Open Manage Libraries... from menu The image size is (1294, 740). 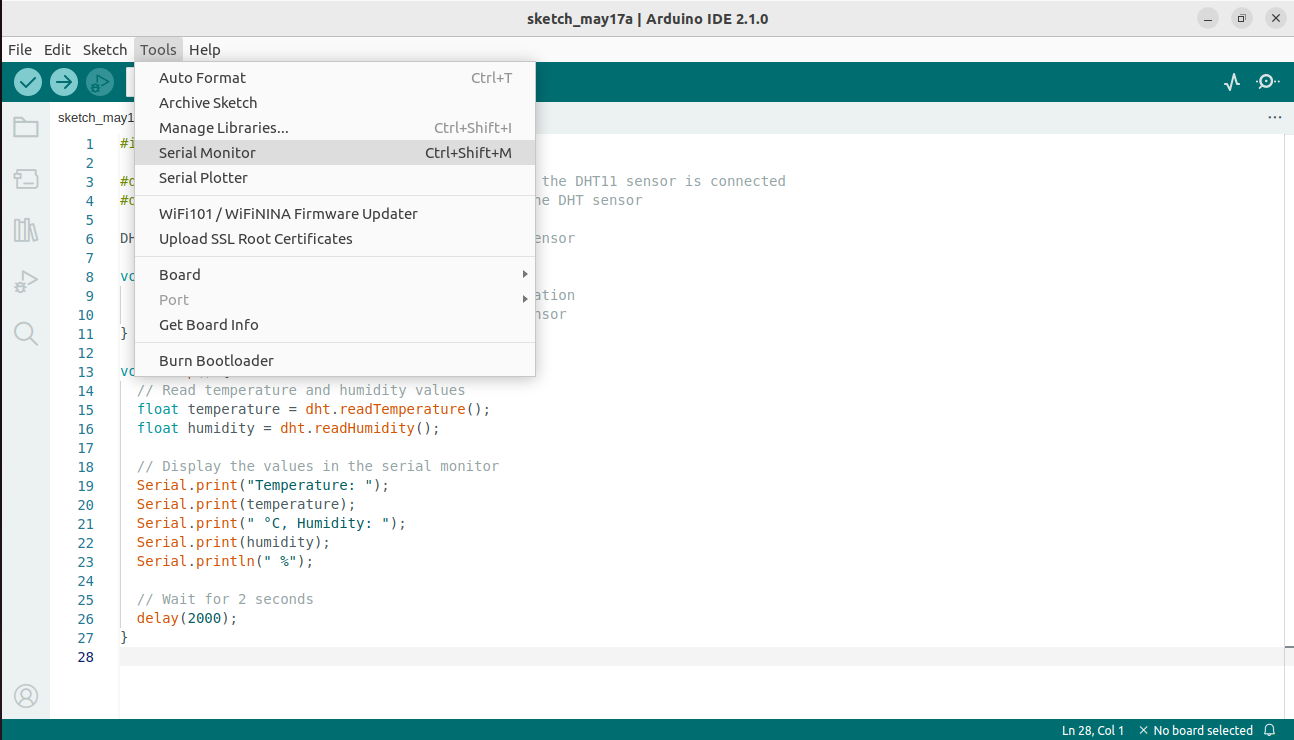click(x=335, y=128)
